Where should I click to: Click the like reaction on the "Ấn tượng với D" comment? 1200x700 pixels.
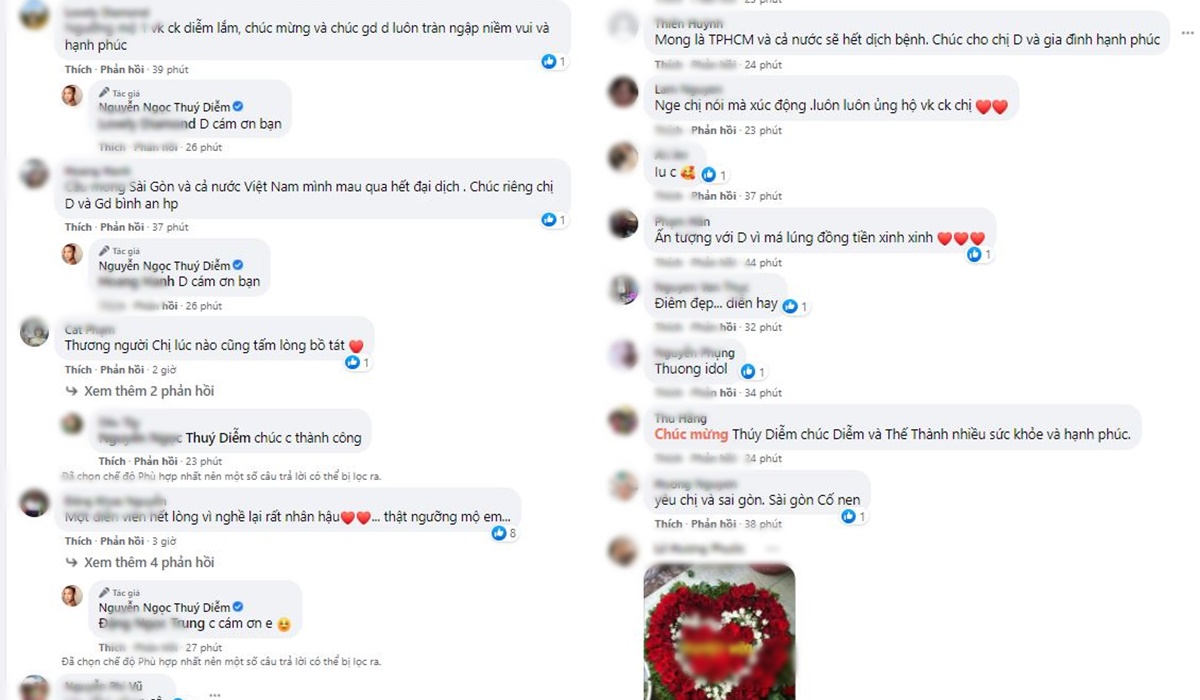click(974, 255)
